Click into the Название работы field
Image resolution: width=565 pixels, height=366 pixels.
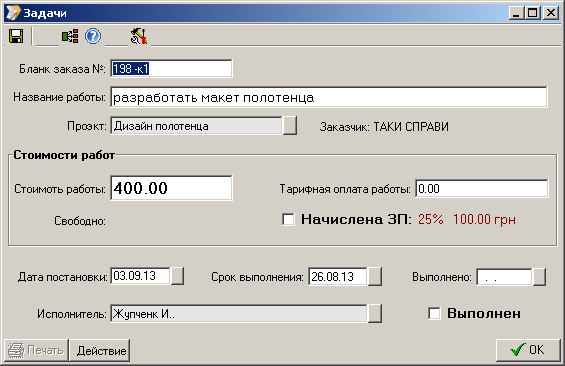pyautogui.click(x=329, y=97)
